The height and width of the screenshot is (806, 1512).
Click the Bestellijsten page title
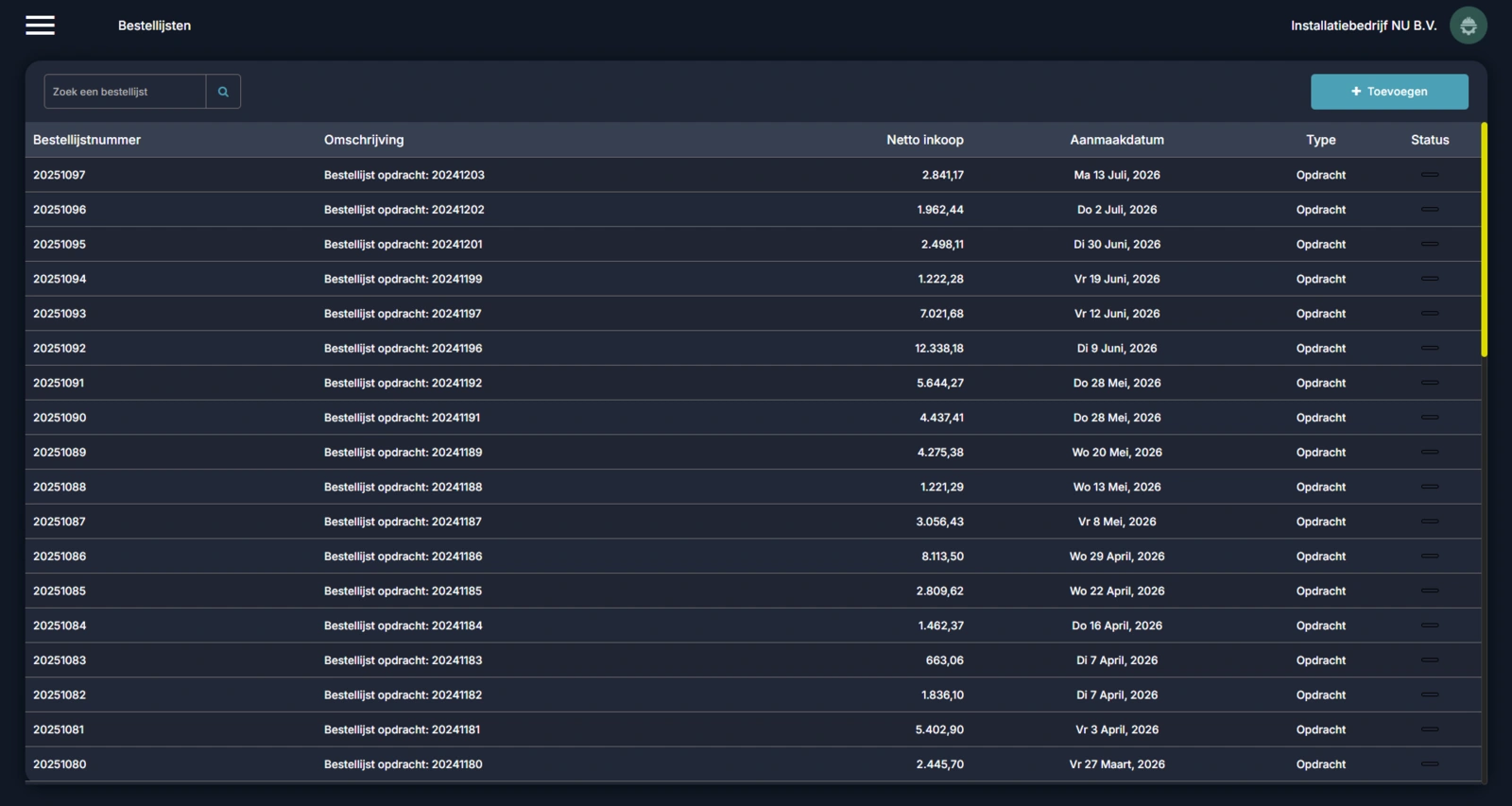pyautogui.click(x=154, y=26)
